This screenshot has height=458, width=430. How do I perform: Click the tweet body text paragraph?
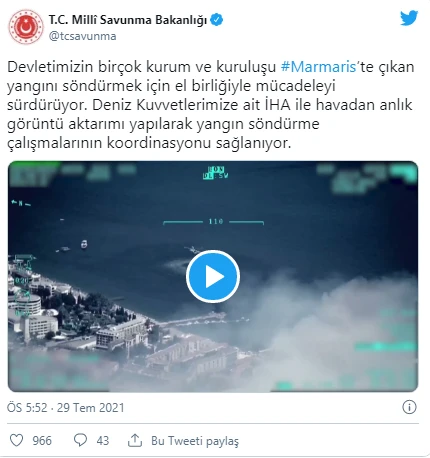point(211,105)
